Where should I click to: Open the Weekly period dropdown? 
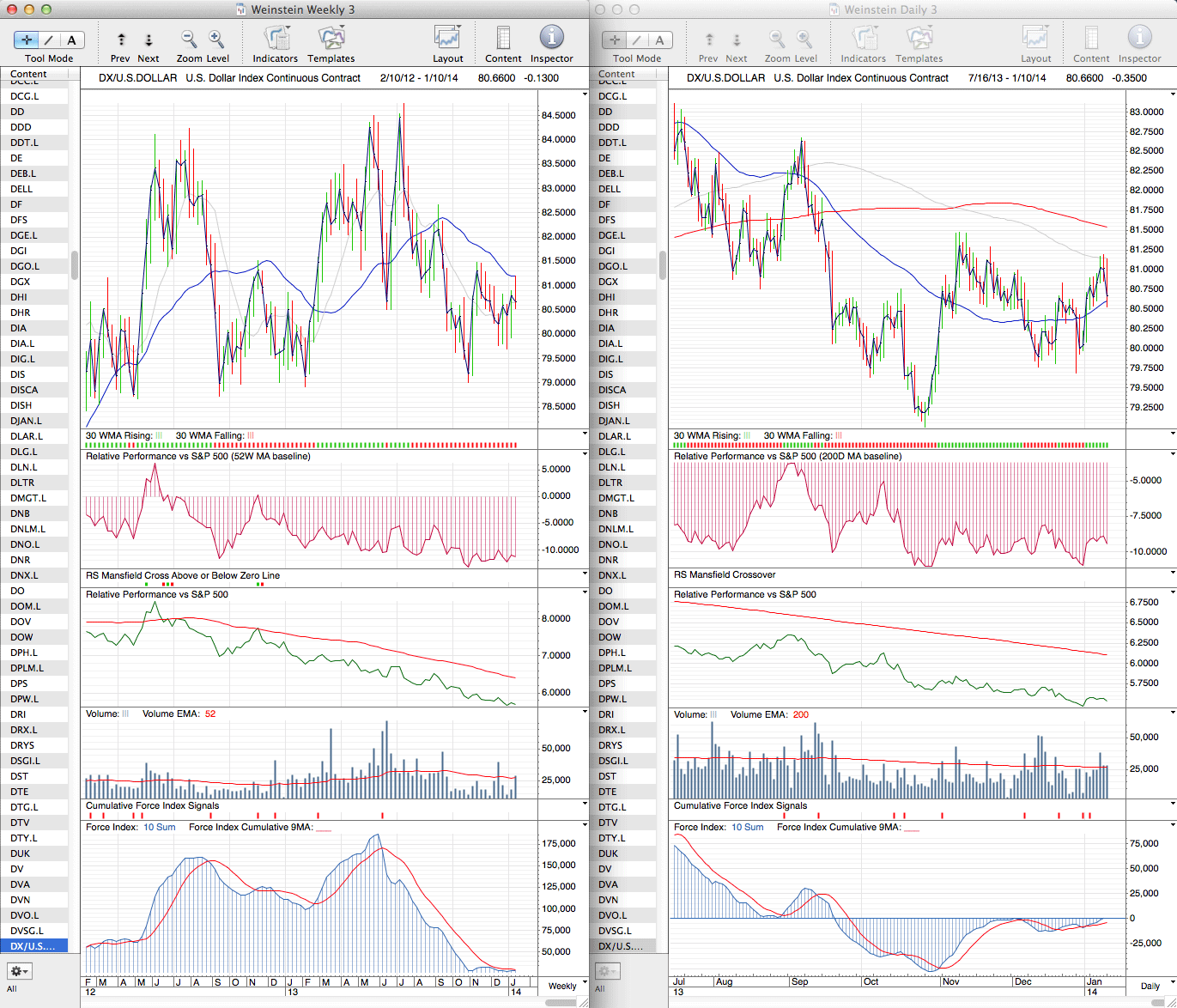[x=567, y=985]
